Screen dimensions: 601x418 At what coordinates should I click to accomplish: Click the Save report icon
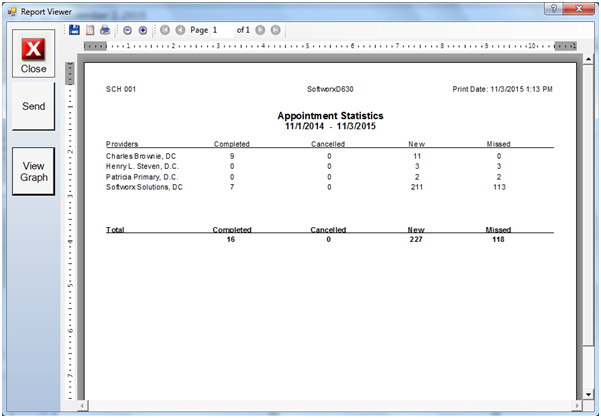coord(74,31)
